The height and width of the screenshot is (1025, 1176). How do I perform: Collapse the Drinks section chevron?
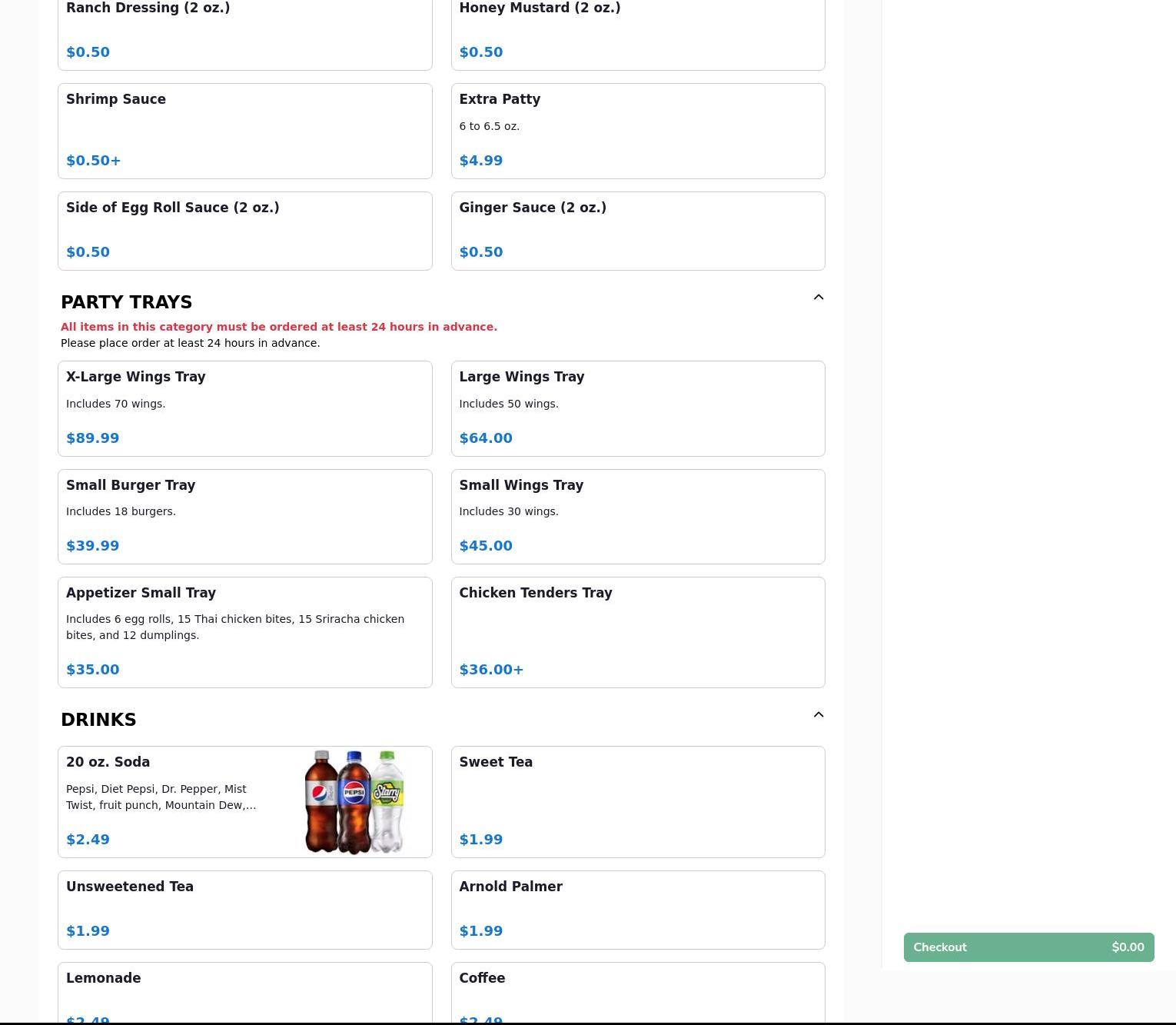point(818,715)
